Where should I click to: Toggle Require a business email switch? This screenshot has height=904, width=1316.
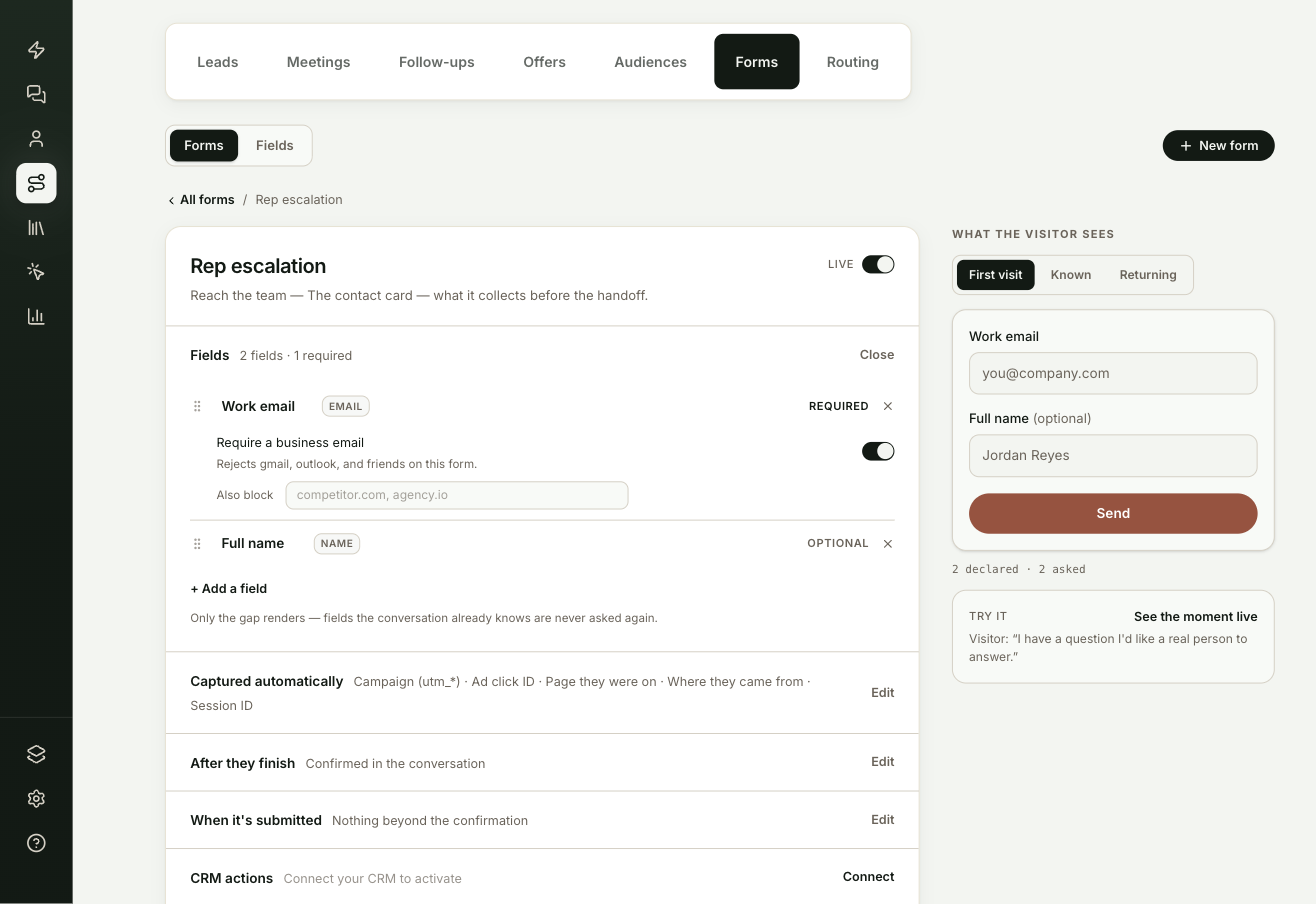(878, 451)
